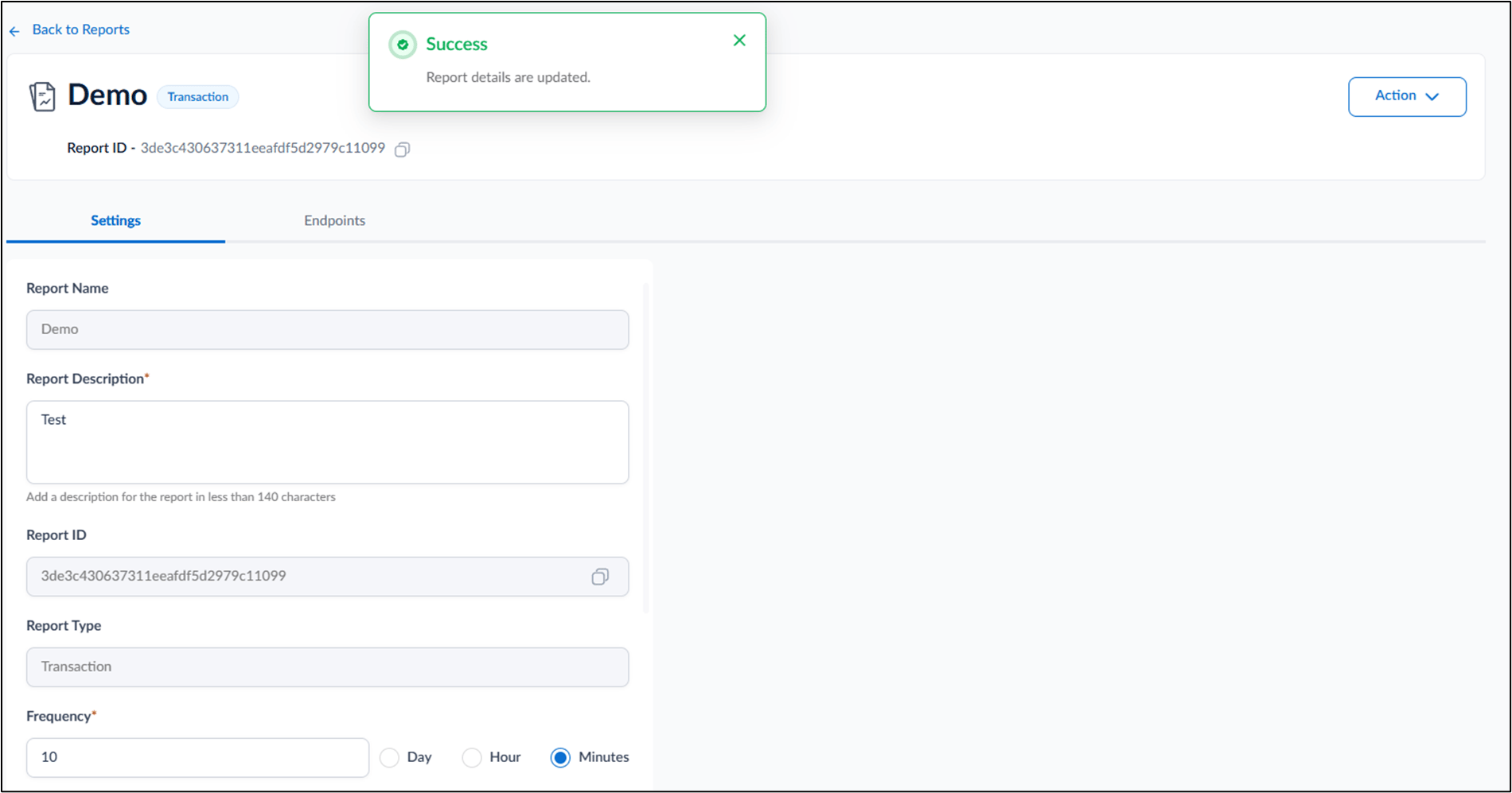Click the Report Description text area

click(x=327, y=442)
